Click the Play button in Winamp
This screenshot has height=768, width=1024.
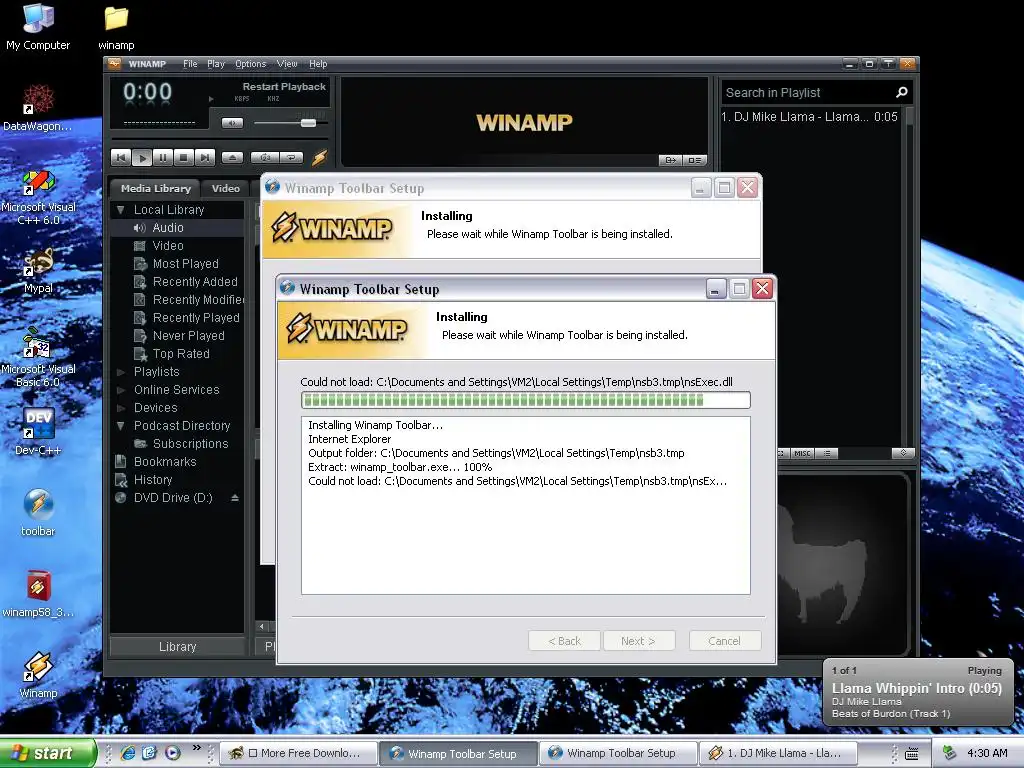pyautogui.click(x=142, y=157)
